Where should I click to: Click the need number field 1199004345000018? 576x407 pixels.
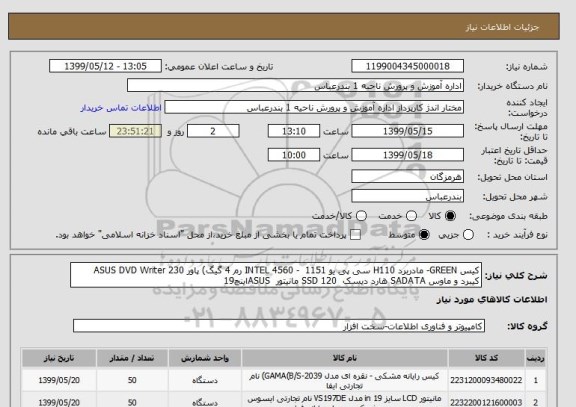(x=407, y=66)
